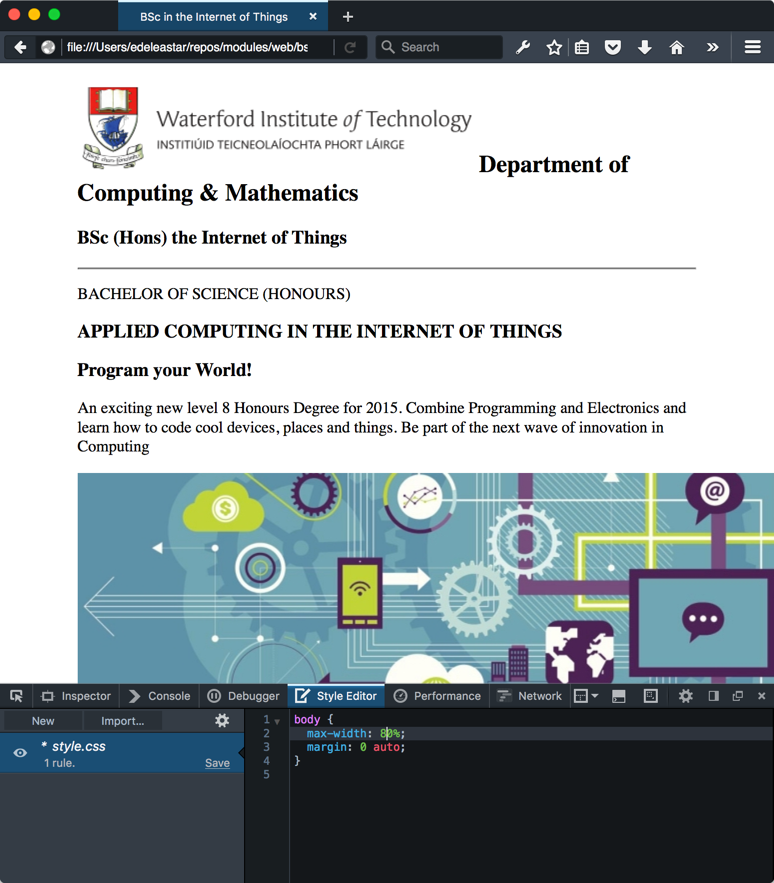The height and width of the screenshot is (883, 774).
Task: Open the Style Editor options gear
Action: 222,720
